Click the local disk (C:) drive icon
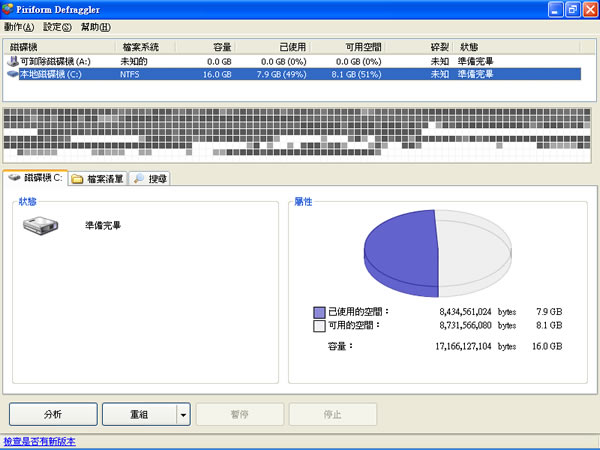 pos(12,73)
